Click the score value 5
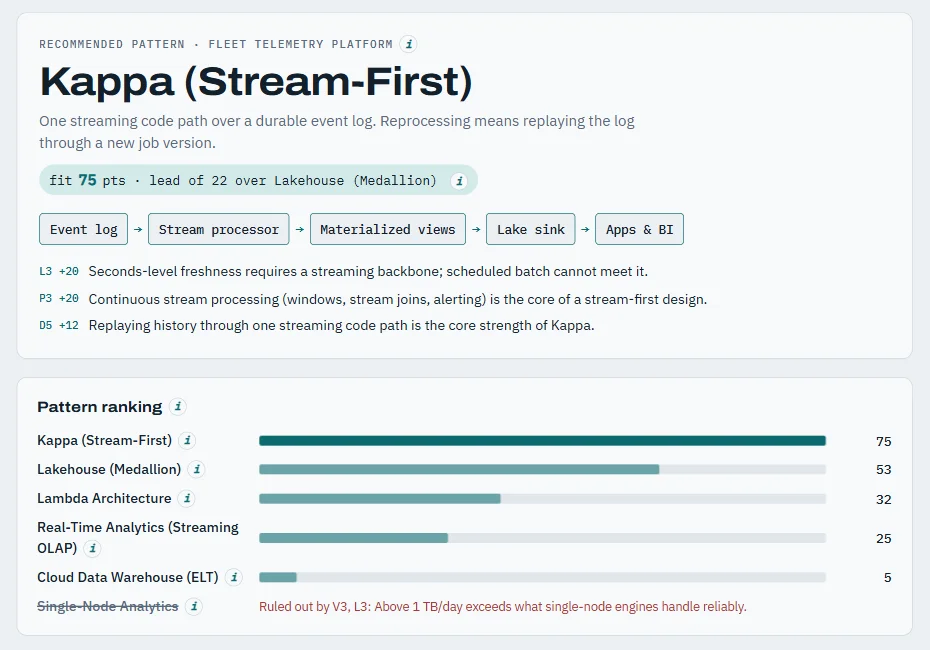This screenshot has height=650, width=930. tap(887, 578)
